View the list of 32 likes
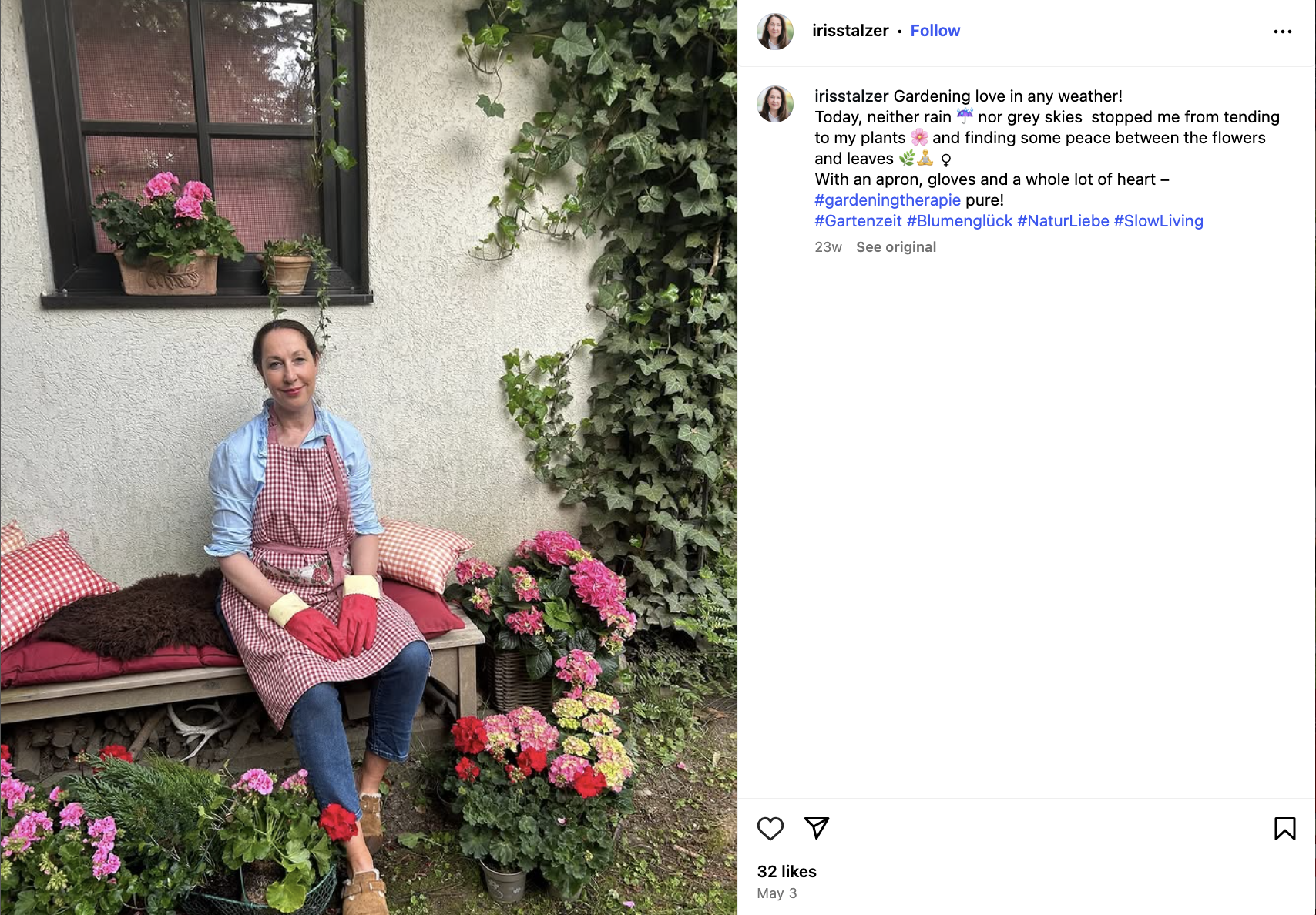 coord(787,872)
